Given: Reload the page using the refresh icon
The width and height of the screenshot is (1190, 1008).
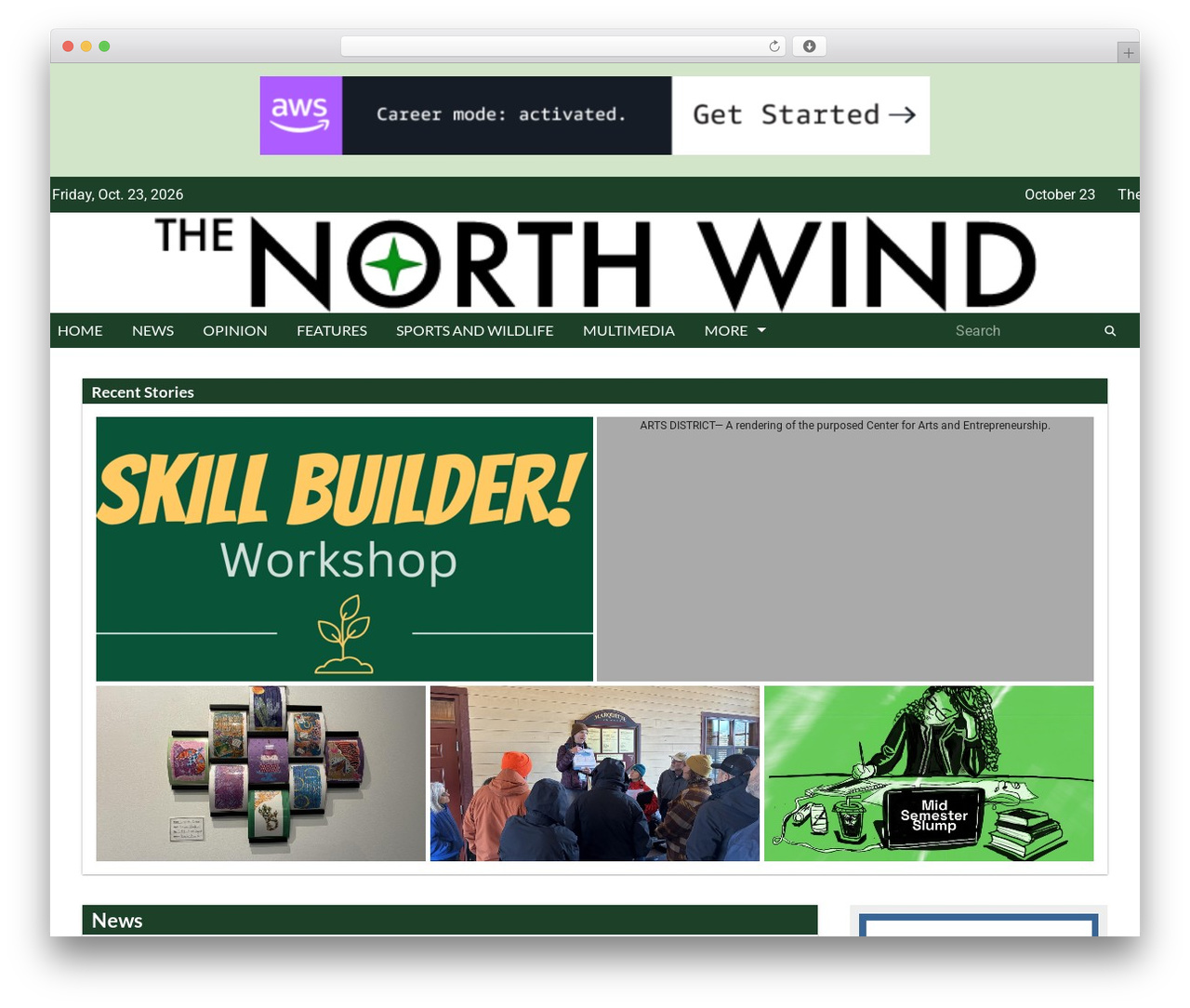Looking at the screenshot, I should click(774, 46).
